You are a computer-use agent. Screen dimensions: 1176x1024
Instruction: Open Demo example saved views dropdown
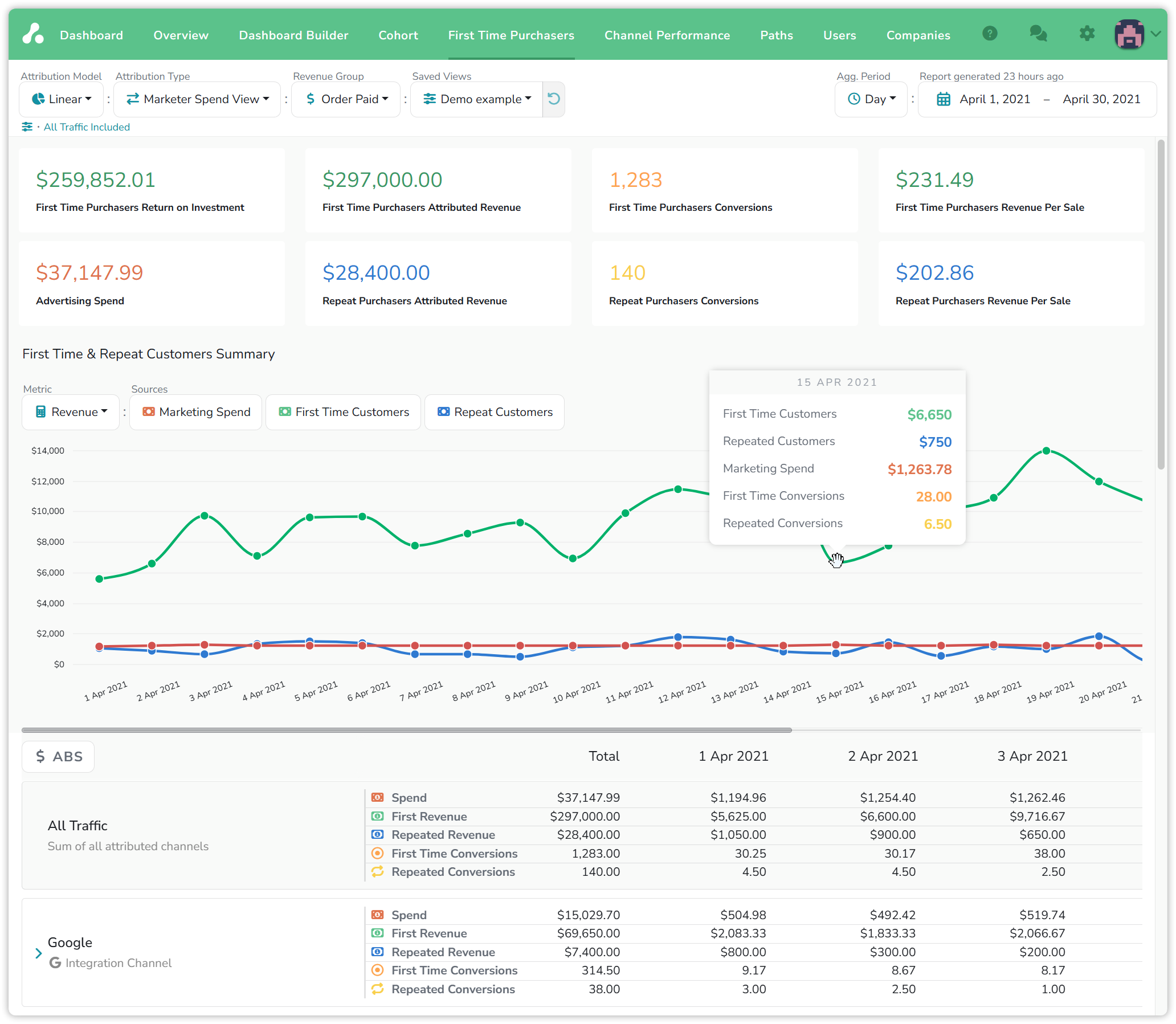(476, 99)
